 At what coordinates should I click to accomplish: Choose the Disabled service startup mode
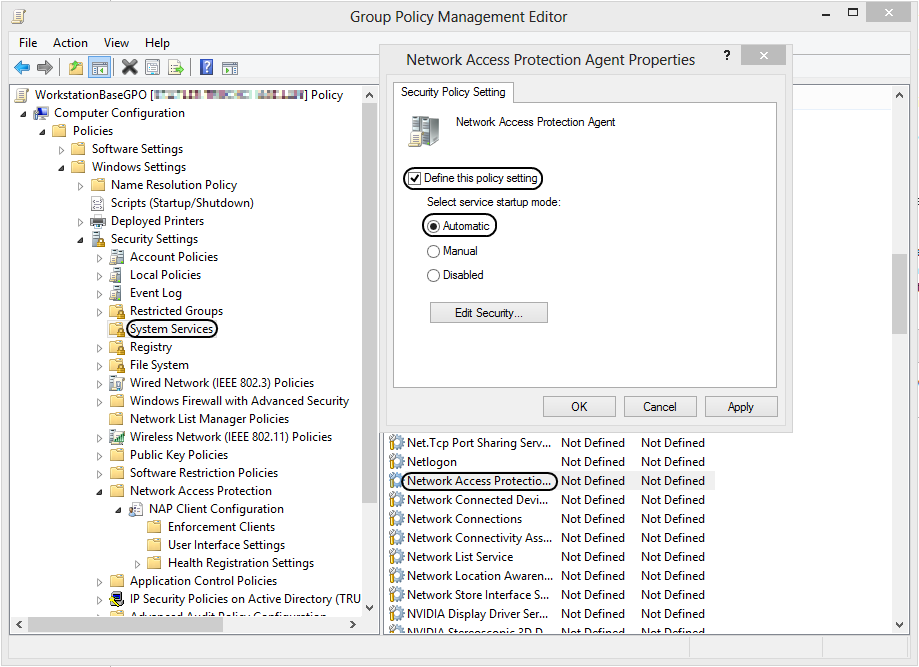click(x=433, y=275)
